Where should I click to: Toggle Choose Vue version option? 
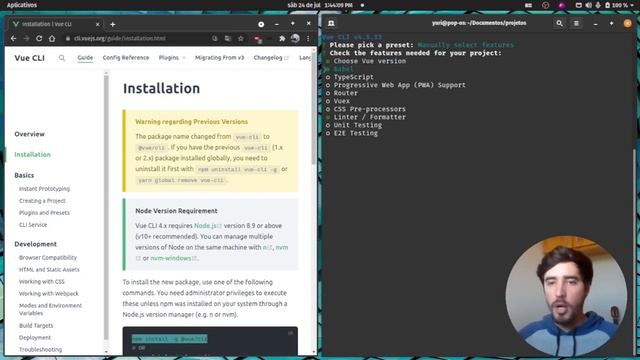(x=366, y=61)
